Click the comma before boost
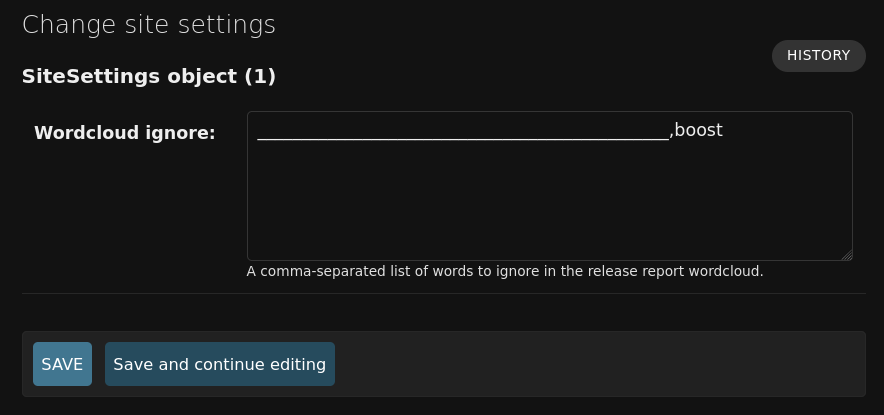Image resolution: width=884 pixels, height=415 pixels. [x=671, y=133]
